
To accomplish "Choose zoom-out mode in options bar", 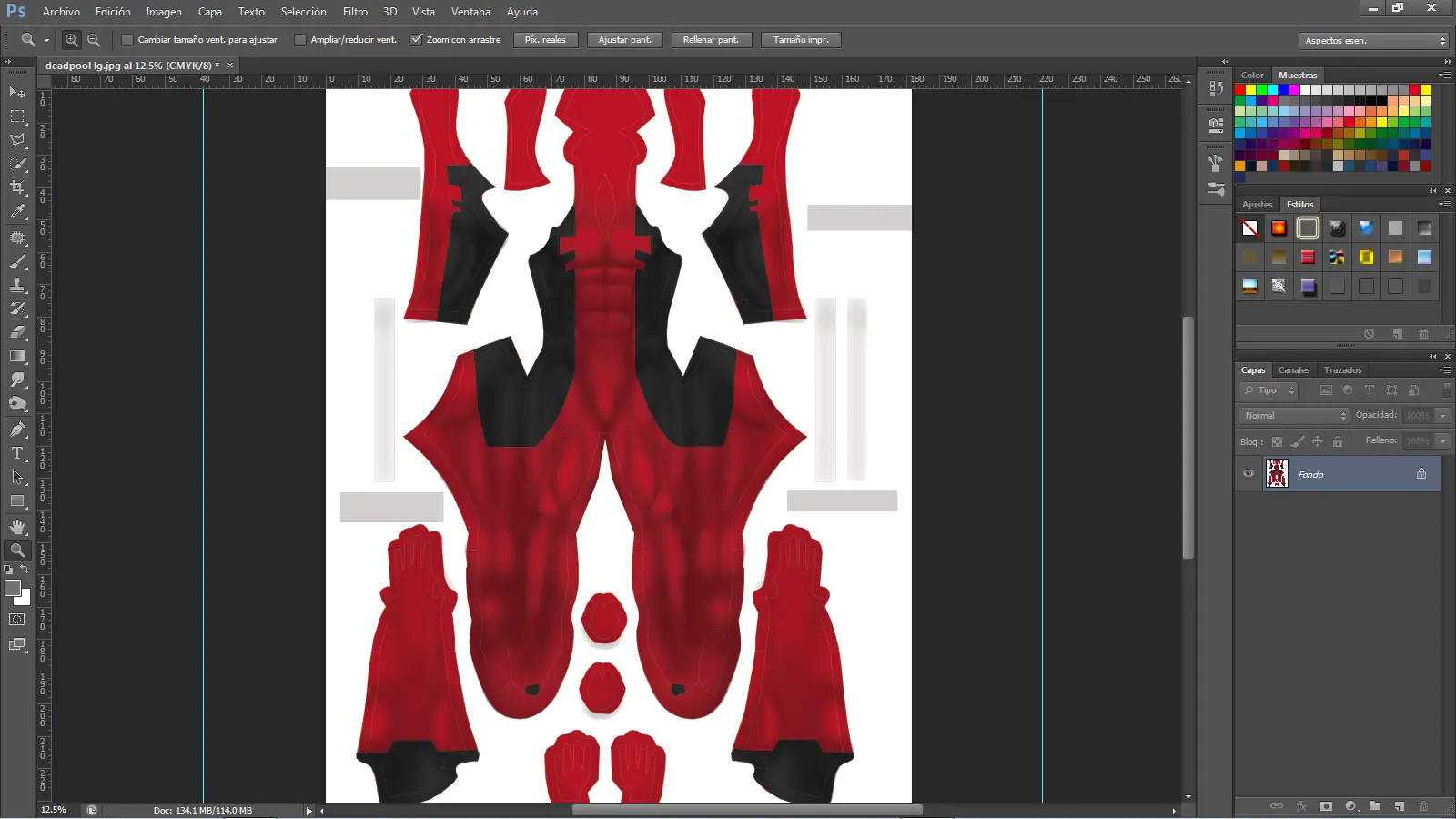I will click(x=94, y=40).
